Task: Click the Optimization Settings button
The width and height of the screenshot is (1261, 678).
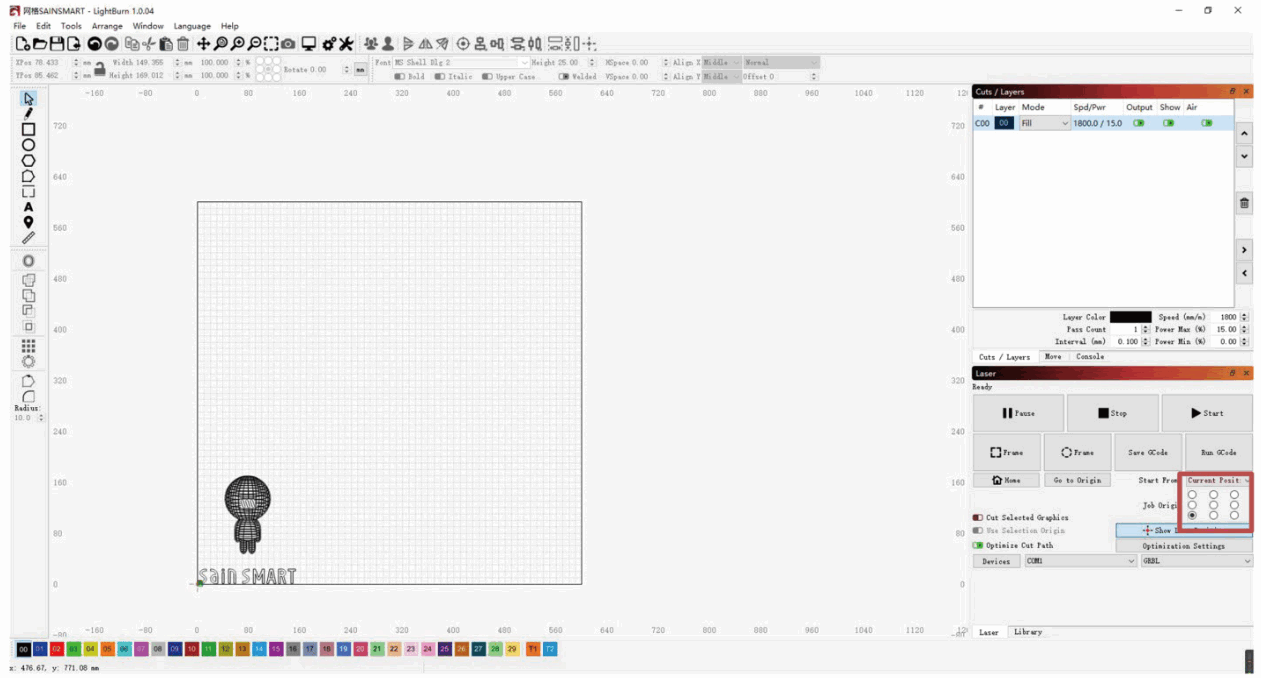Action: pos(1183,546)
